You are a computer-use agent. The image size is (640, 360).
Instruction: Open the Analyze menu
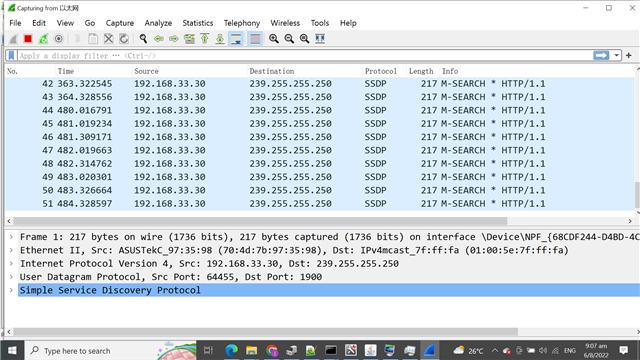point(158,23)
